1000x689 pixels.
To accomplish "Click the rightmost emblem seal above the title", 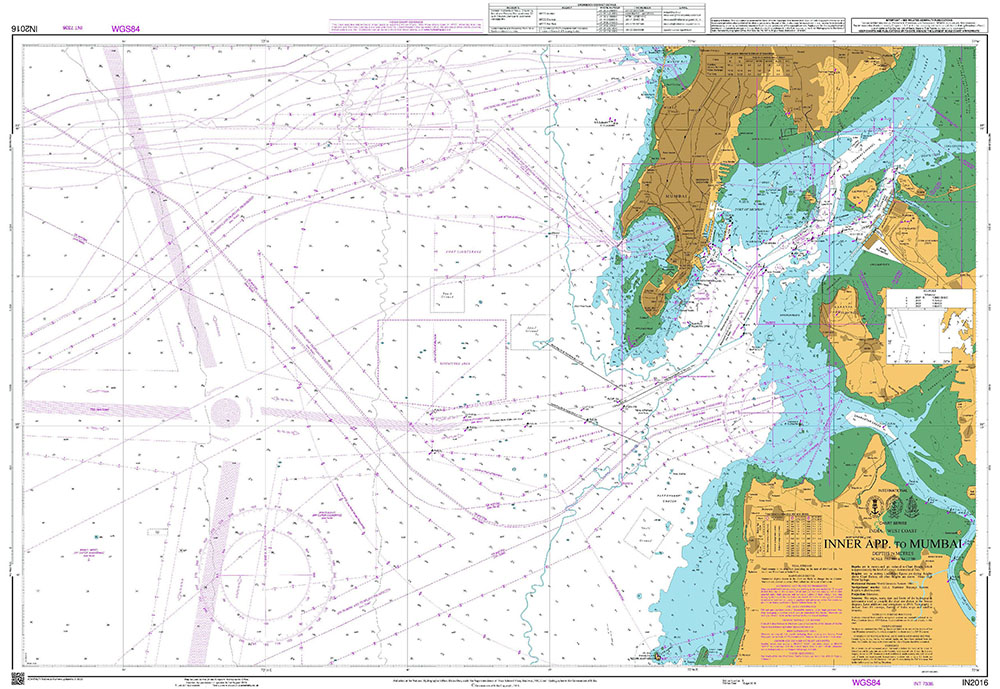I will point(913,506).
